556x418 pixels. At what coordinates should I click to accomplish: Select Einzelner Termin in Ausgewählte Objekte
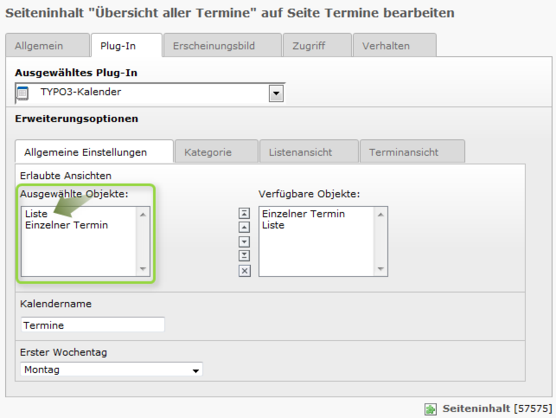click(67, 225)
